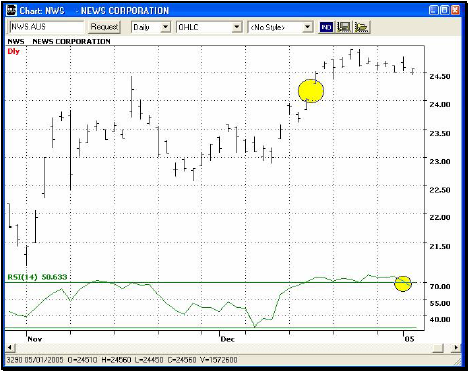Click the 05 year axis label
Image resolution: width=468 pixels, height=371 pixels.
(410, 339)
